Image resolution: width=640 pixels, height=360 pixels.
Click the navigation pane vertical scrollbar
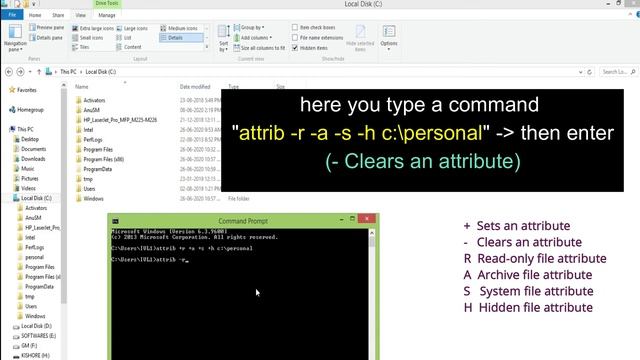(x=63, y=196)
